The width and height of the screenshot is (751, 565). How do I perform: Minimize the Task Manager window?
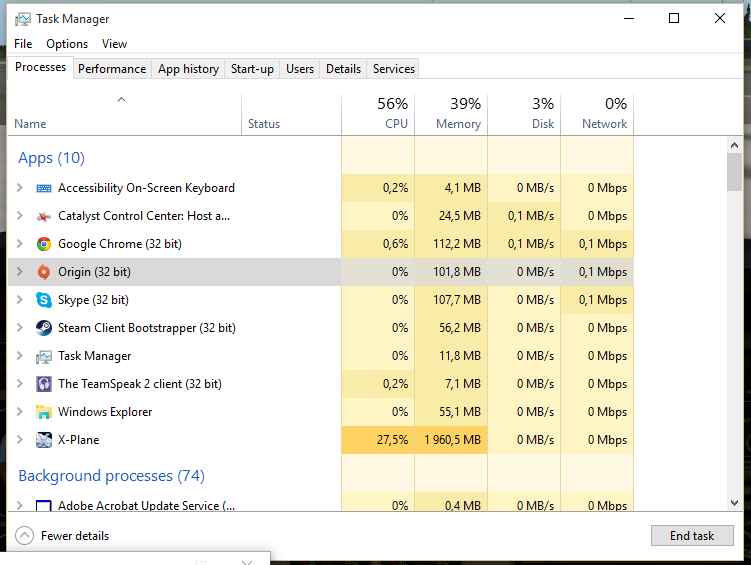pyautogui.click(x=629, y=18)
